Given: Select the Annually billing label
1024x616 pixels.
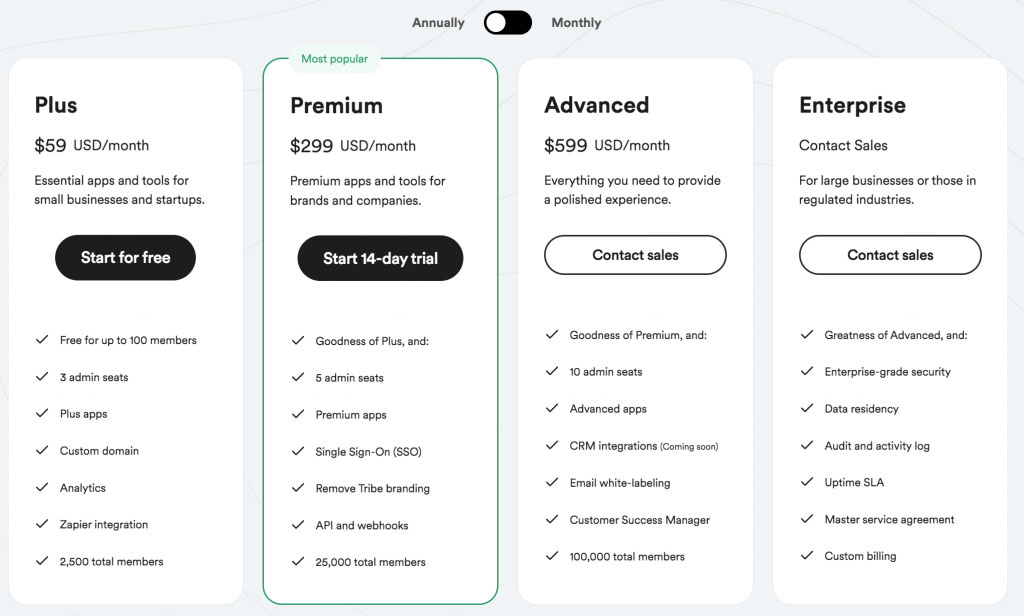Looking at the screenshot, I should [438, 23].
